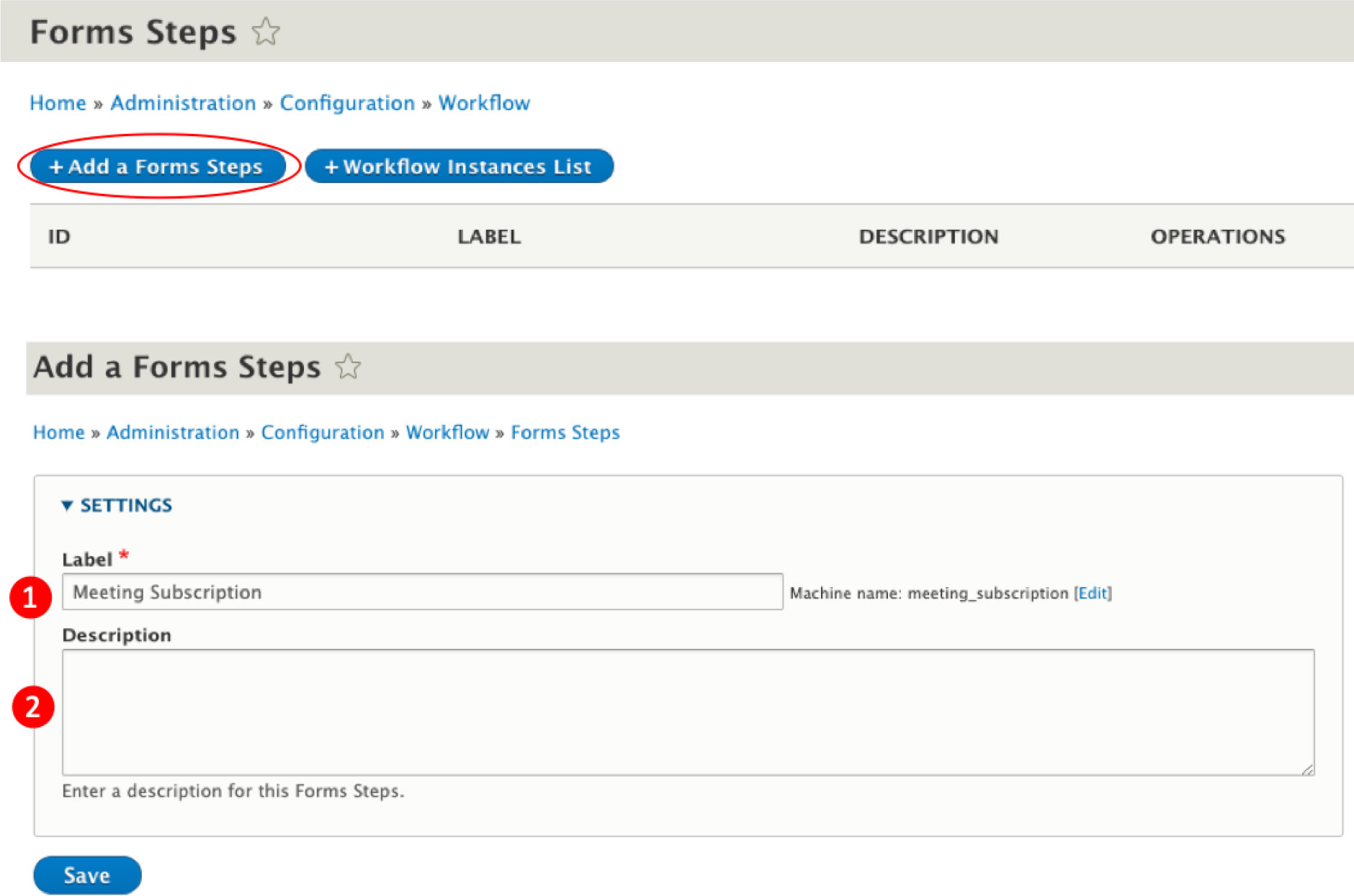This screenshot has height=896, width=1354.
Task: Click the Label text input field
Action: pyautogui.click(x=422, y=592)
